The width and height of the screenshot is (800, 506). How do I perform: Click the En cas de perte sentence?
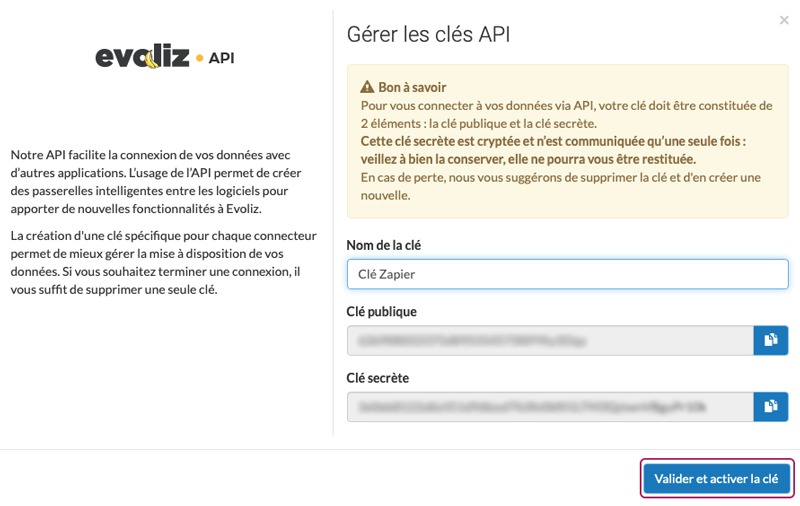point(560,186)
